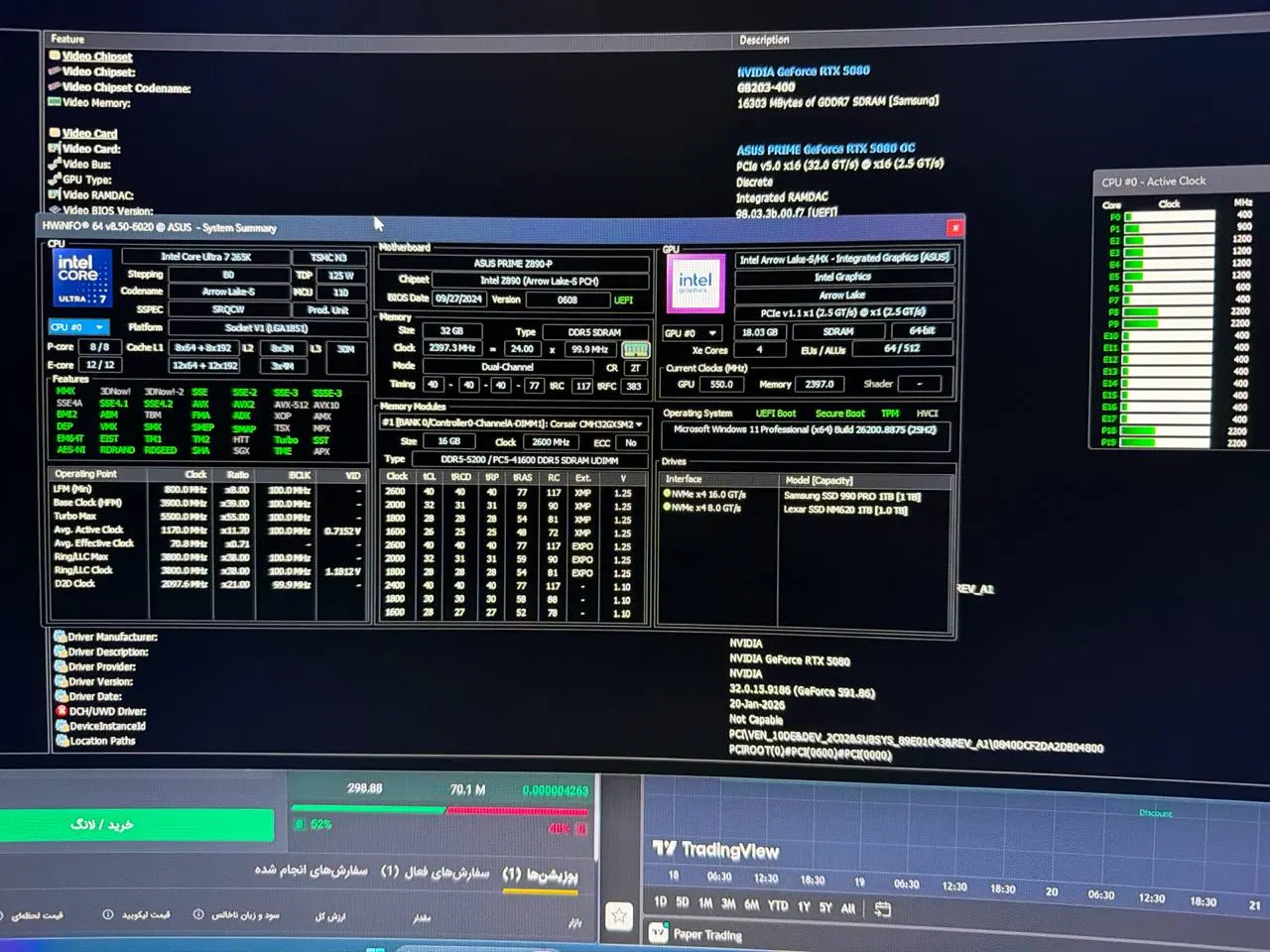Open the chart calendar date-range icon

coord(882,908)
